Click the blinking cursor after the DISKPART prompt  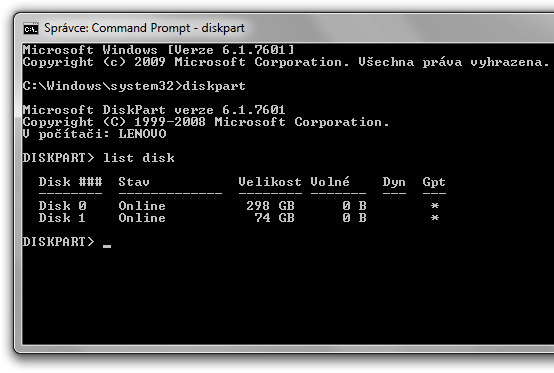pos(107,246)
